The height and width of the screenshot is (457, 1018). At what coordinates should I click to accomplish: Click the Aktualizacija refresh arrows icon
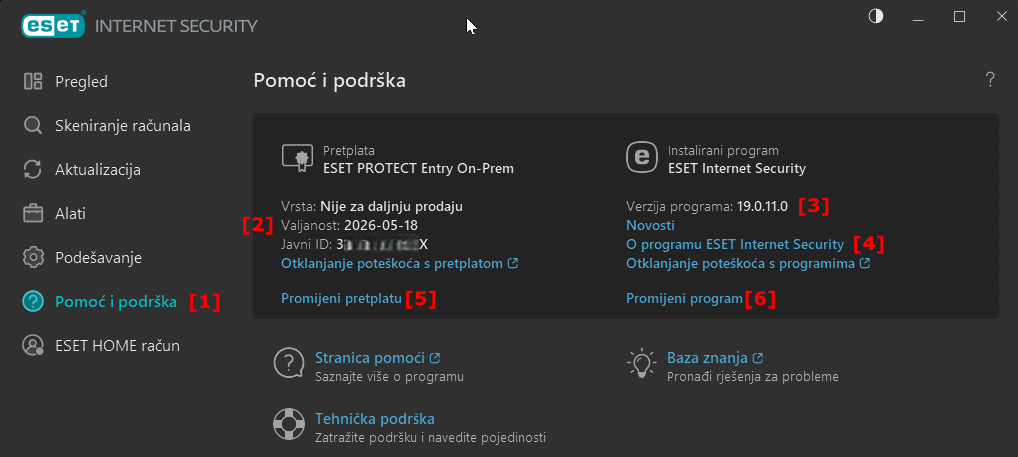[x=33, y=170]
